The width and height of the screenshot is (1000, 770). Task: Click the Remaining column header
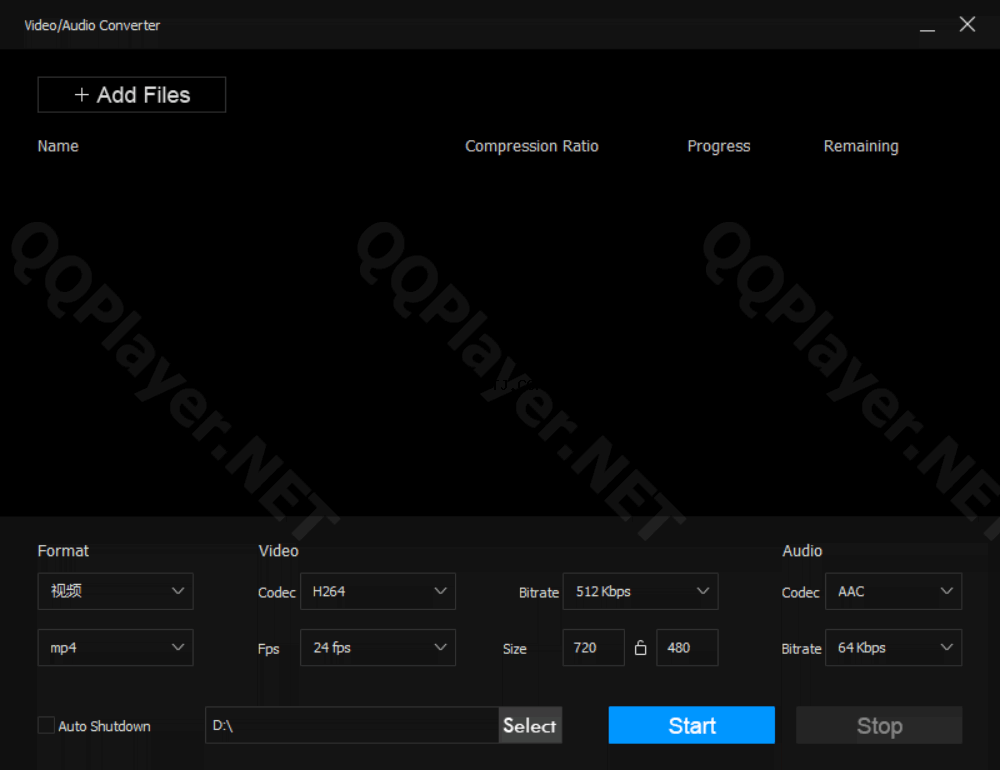(x=861, y=146)
